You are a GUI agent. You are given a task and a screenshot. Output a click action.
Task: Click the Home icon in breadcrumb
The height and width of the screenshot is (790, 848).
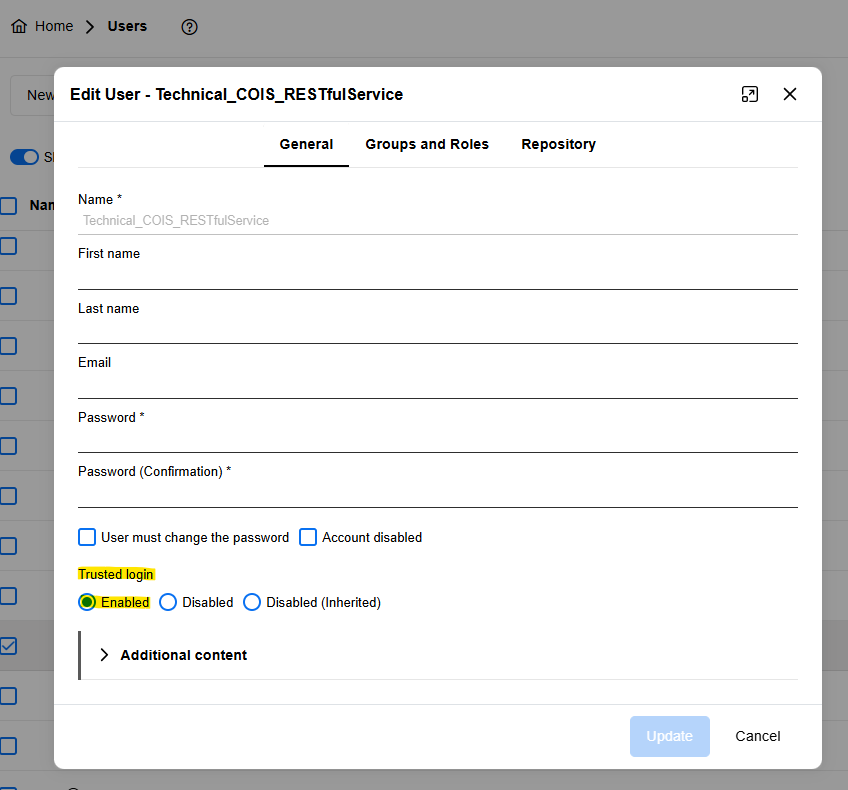[x=19, y=27]
